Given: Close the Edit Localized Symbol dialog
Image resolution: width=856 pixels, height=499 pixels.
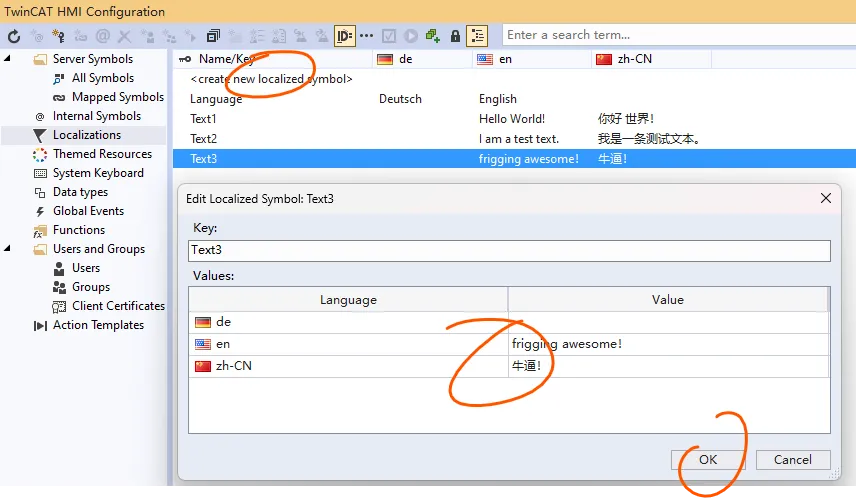Looking at the screenshot, I should [825, 198].
